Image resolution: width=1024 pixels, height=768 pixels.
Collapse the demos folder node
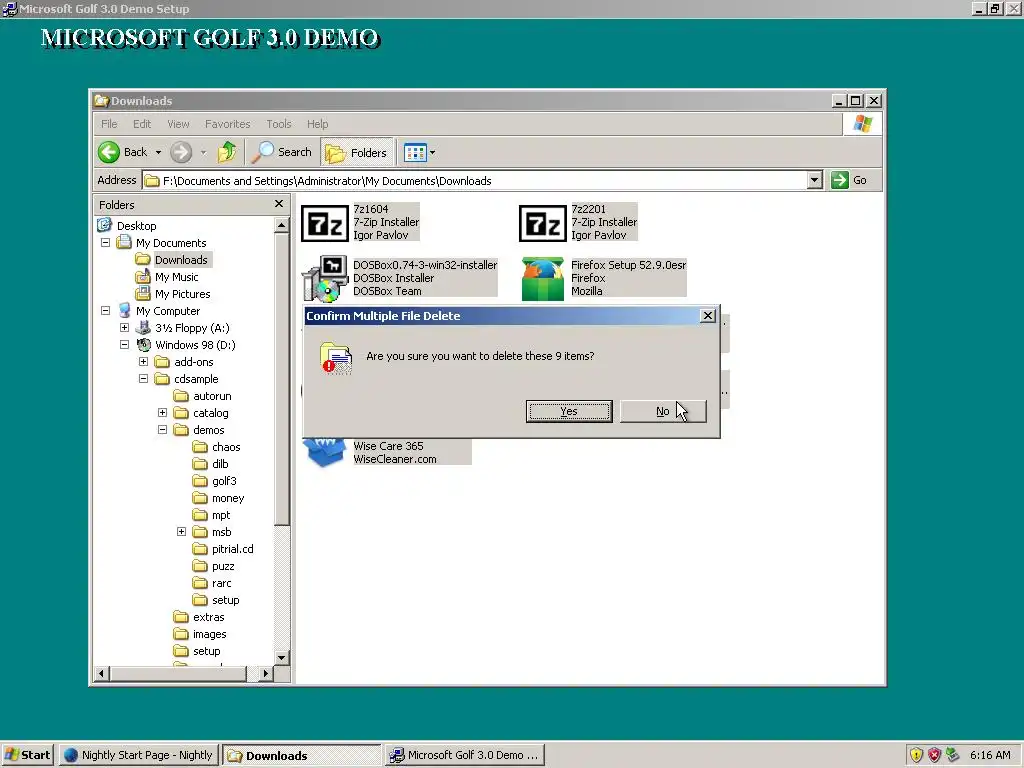[163, 430]
